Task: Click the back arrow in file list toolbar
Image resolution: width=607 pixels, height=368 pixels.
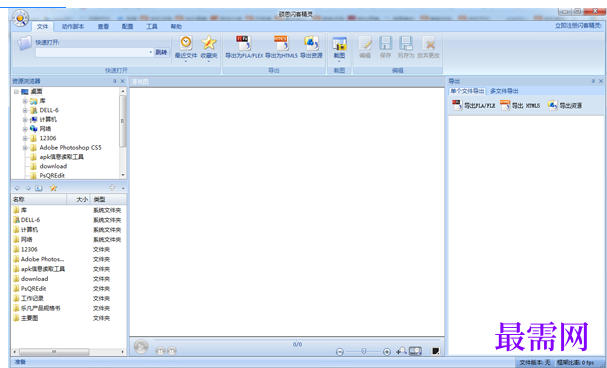Action: tap(17, 188)
